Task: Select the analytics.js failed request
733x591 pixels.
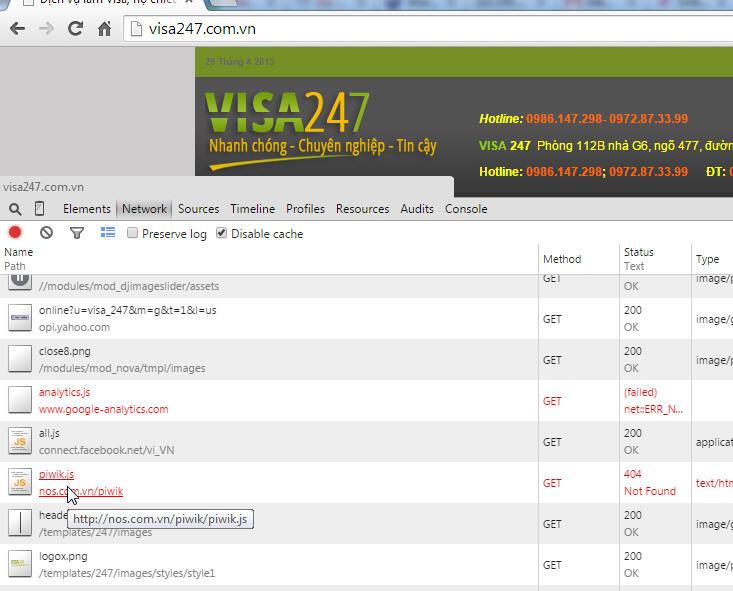Action: click(64, 393)
